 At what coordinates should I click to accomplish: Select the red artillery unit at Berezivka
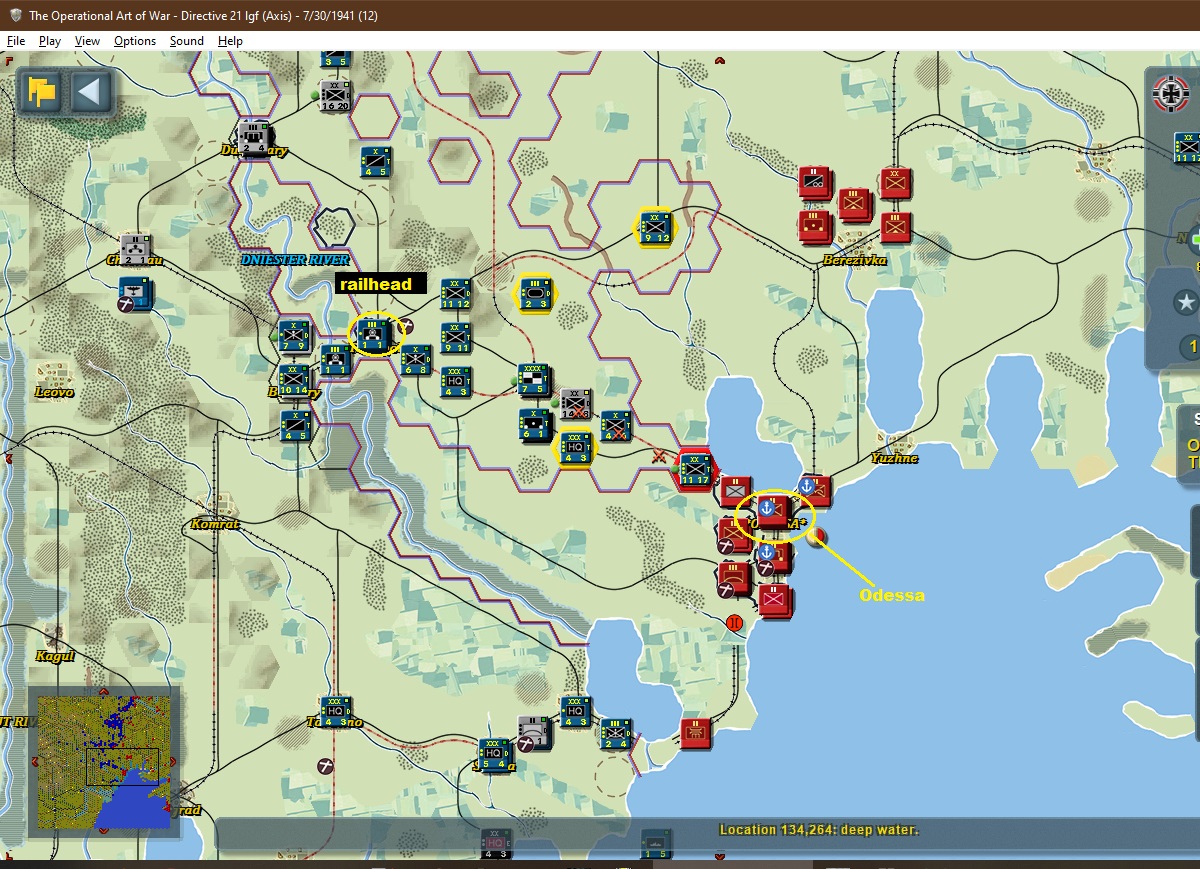point(816,226)
